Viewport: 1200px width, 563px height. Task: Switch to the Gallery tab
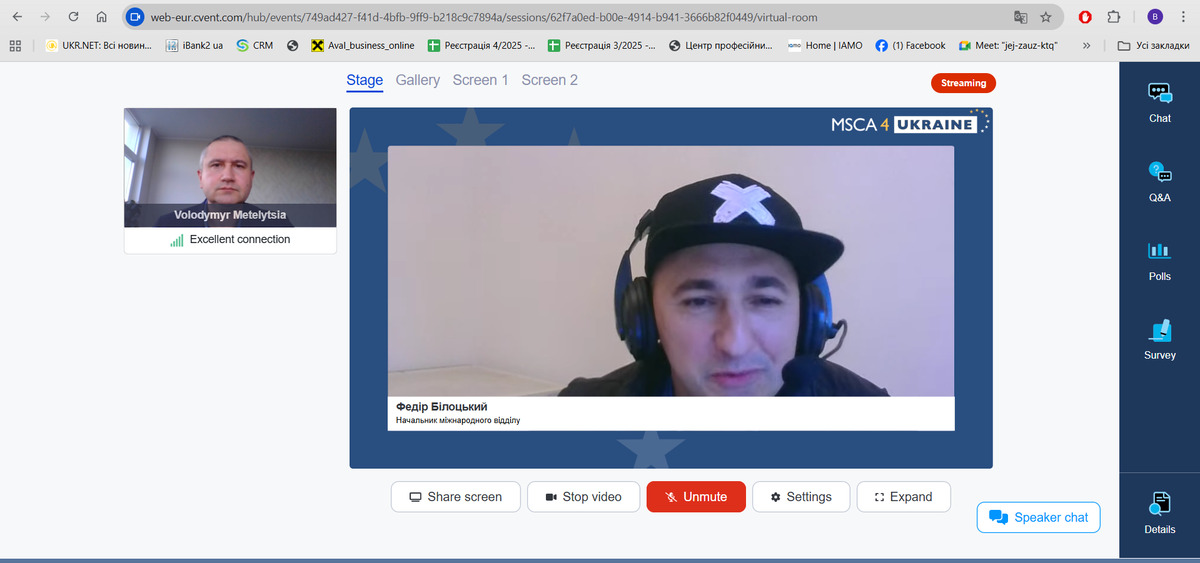tap(417, 80)
